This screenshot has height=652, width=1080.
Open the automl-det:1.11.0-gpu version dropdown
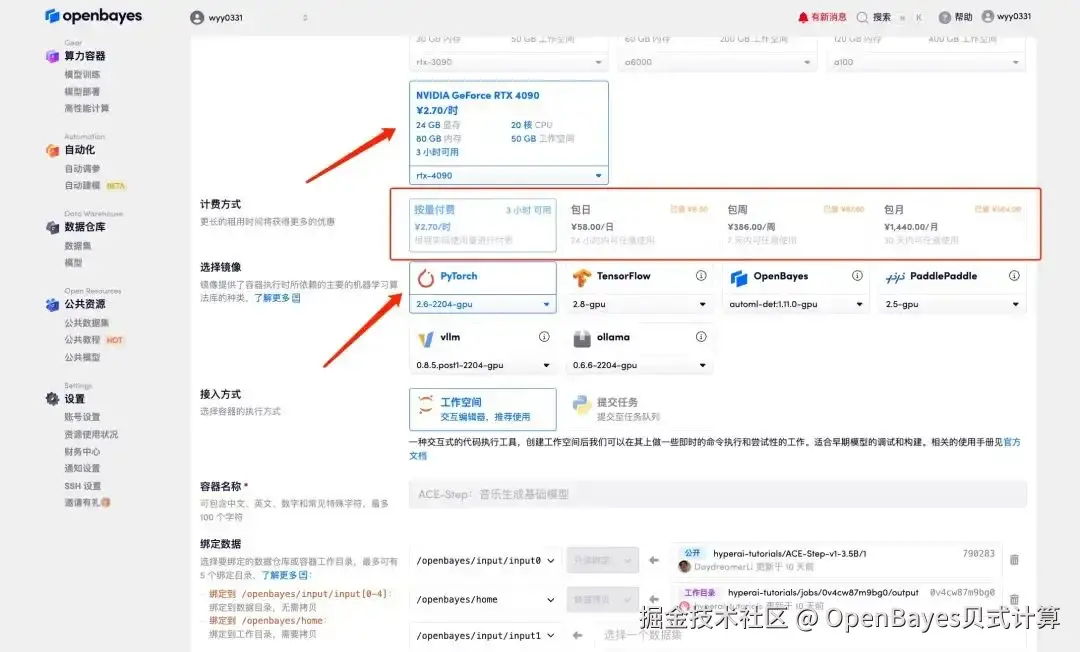point(796,304)
